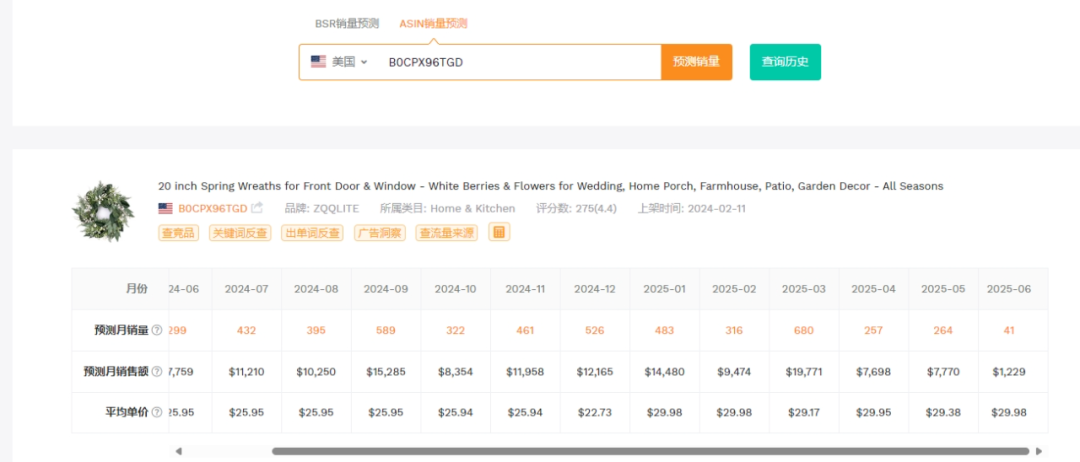The height and width of the screenshot is (462, 1080).
Task: Click sales amount $1,229
Action: [x=1009, y=372]
